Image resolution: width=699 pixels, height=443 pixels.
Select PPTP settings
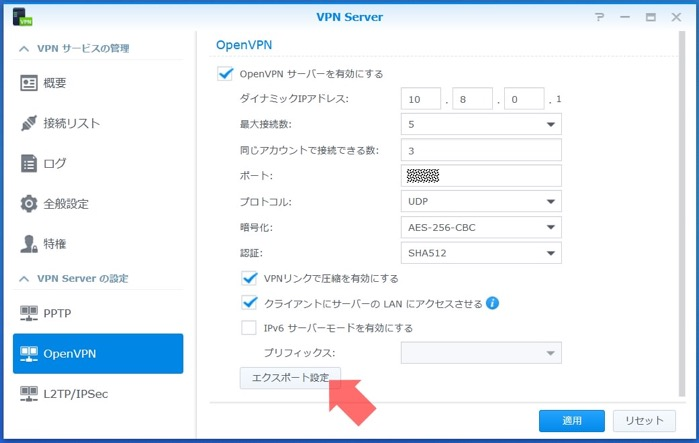pyautogui.click(x=98, y=313)
